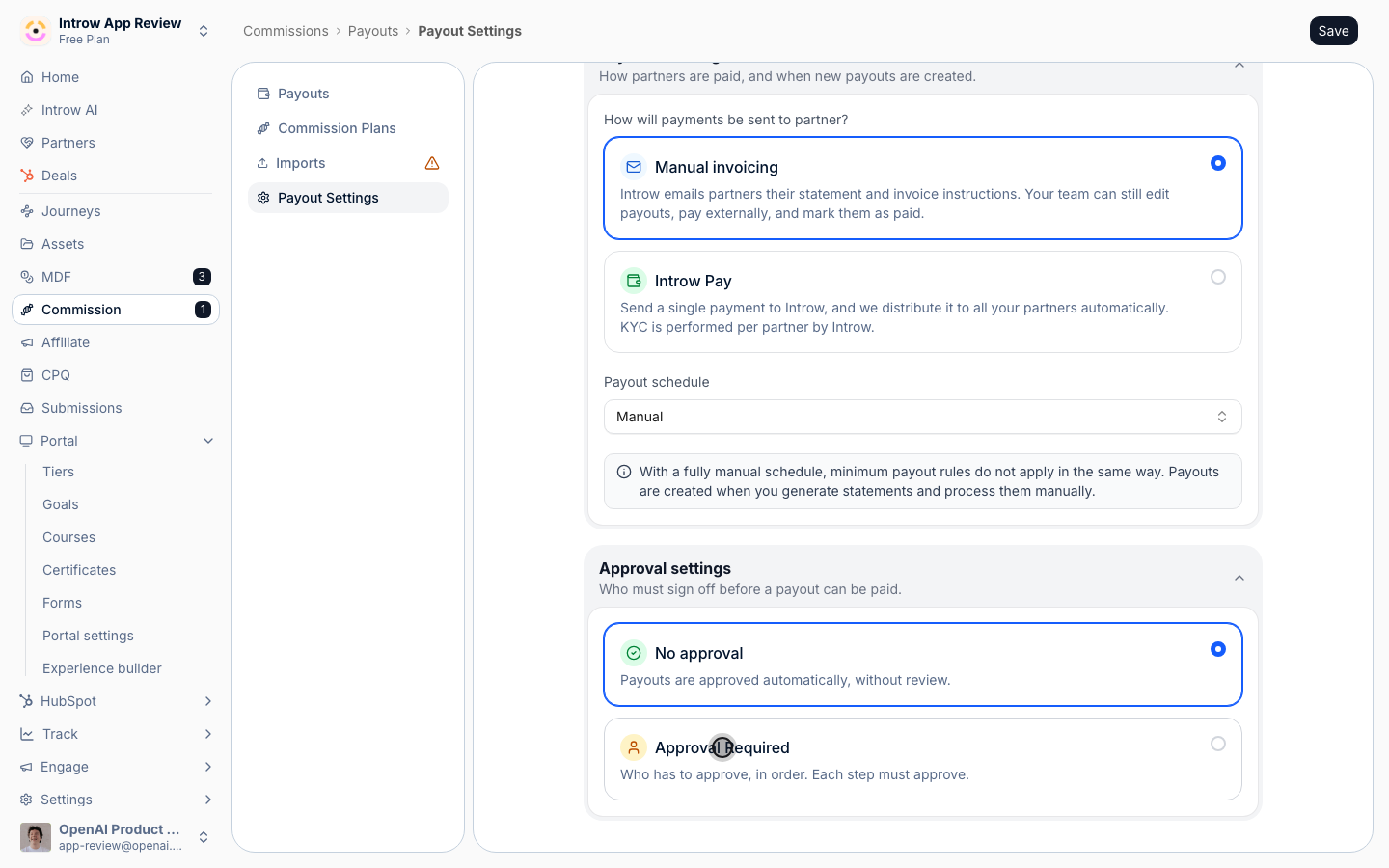Click the Commissions breadcrumb link

click(x=286, y=31)
